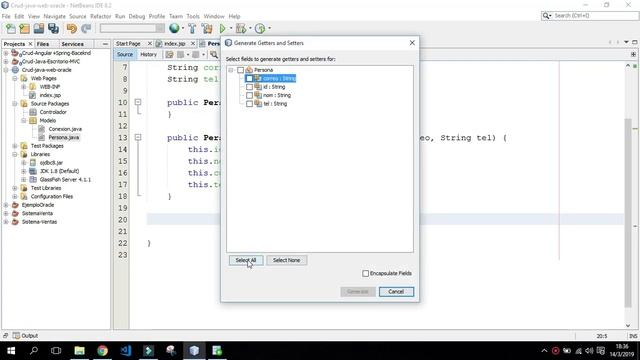Open Task View from taskbar
Screen dimensions: 640x360
[x=56, y=351]
